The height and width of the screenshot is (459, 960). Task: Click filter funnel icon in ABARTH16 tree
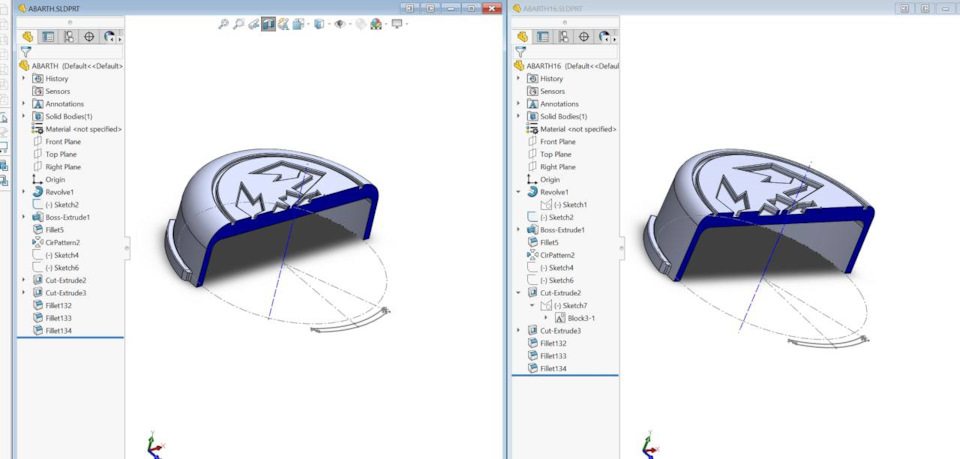pyautogui.click(x=520, y=52)
